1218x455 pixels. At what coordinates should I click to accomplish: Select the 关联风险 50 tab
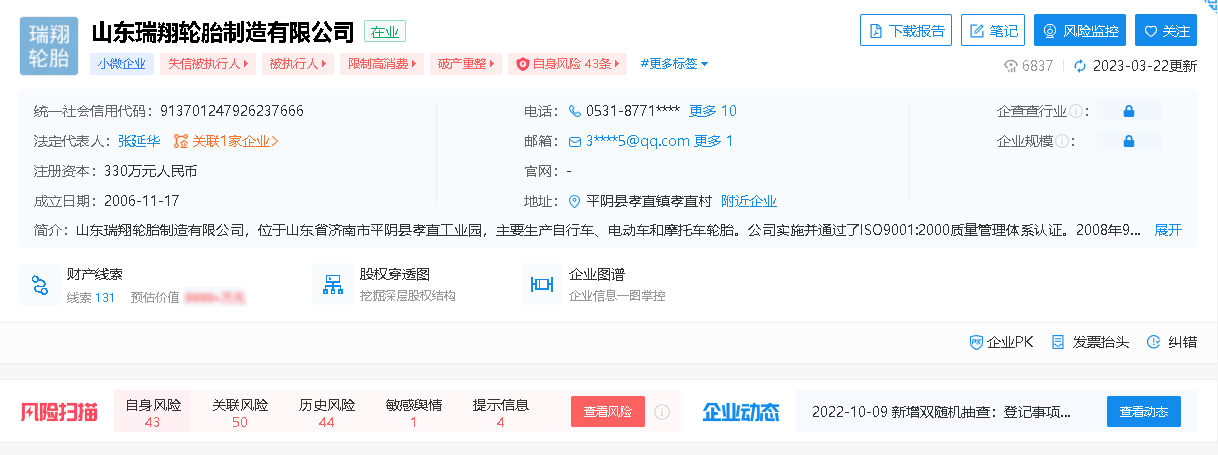pyautogui.click(x=240, y=412)
